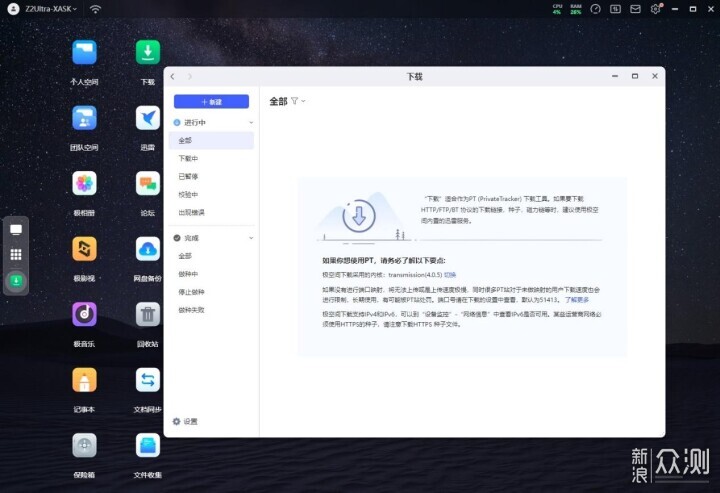Launch the 极影视 video app

click(84, 249)
